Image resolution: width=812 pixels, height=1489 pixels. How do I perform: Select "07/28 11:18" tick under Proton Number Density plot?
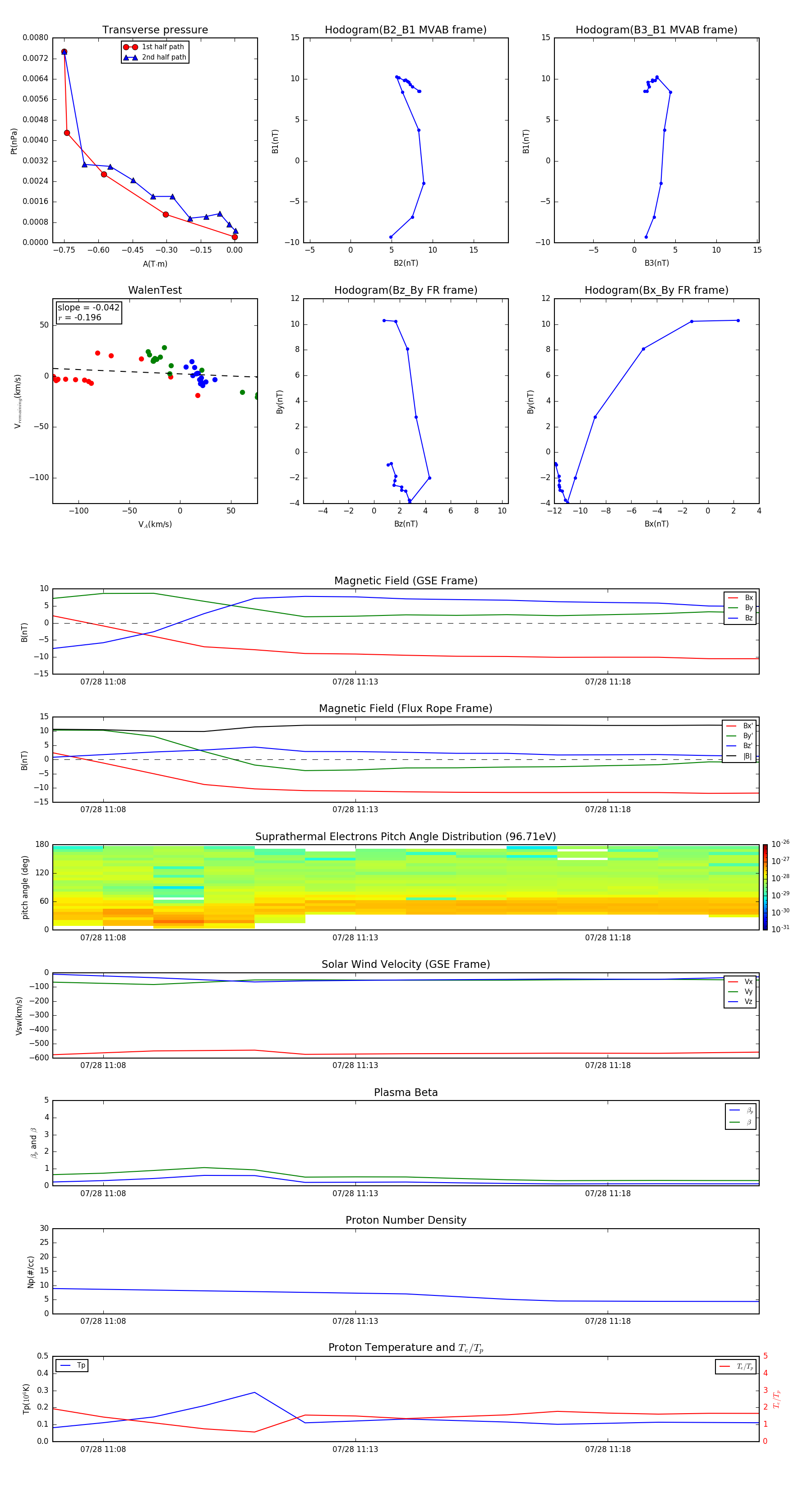607,1321
